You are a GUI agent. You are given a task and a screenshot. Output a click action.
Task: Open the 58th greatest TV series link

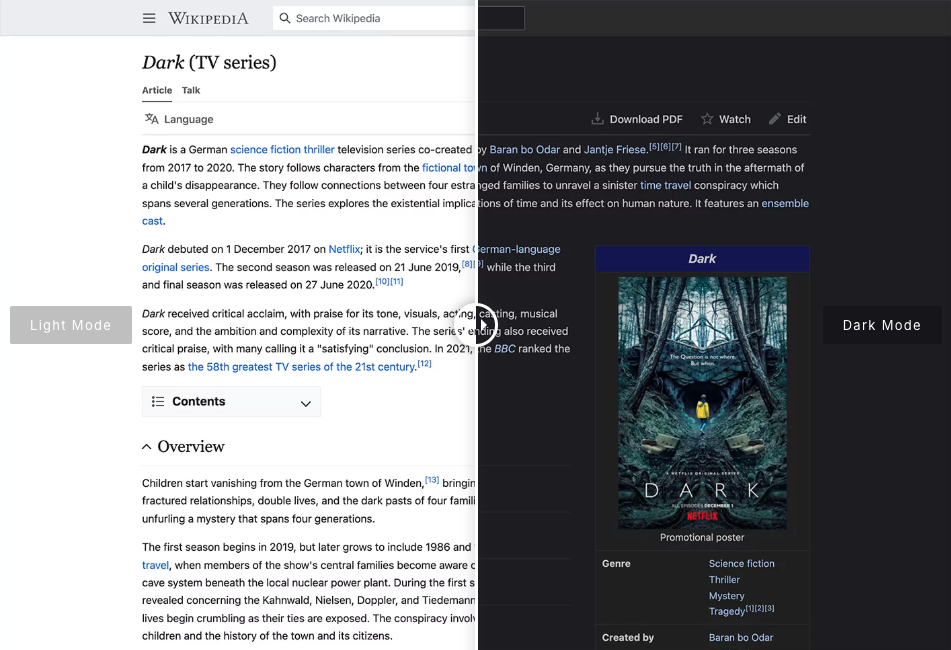coord(301,367)
